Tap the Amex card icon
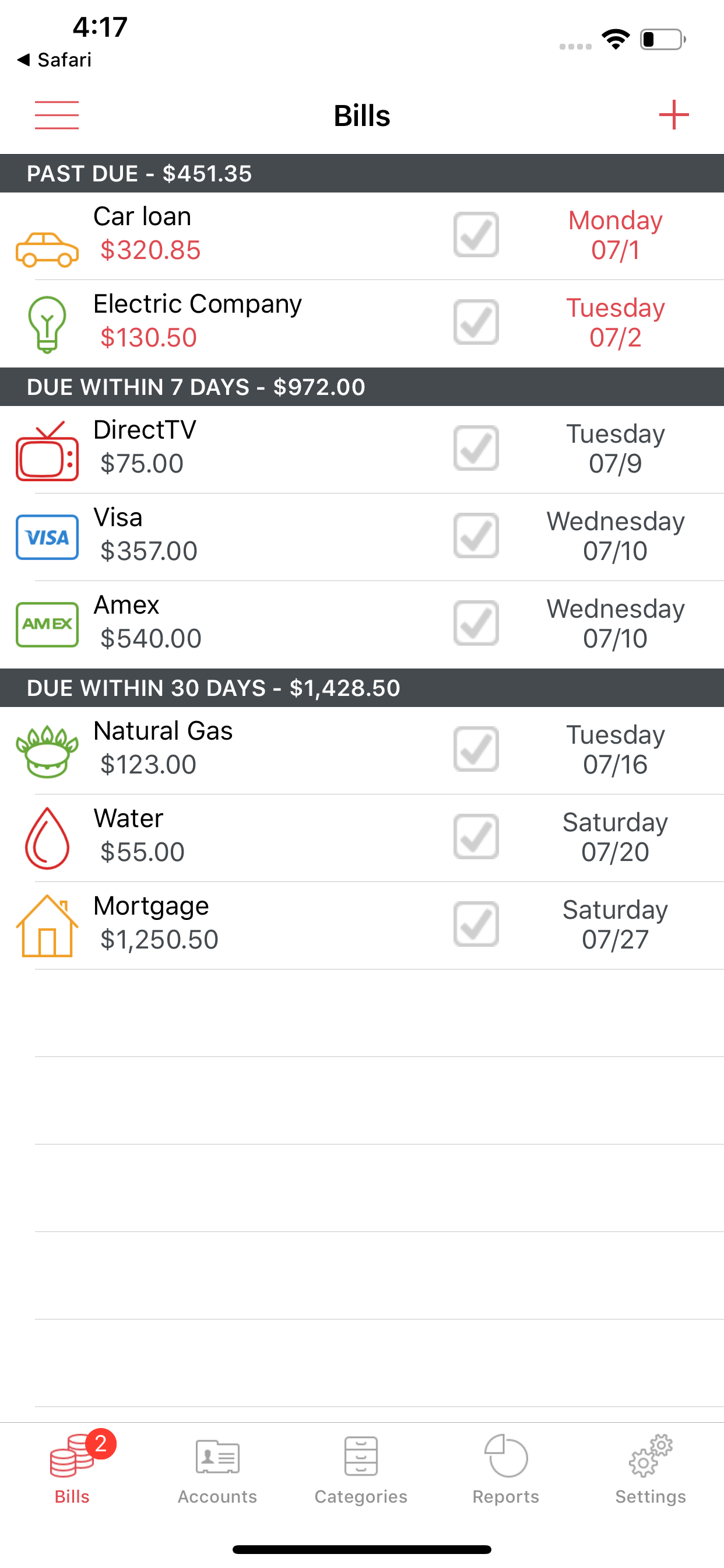The image size is (724, 1568). point(47,625)
